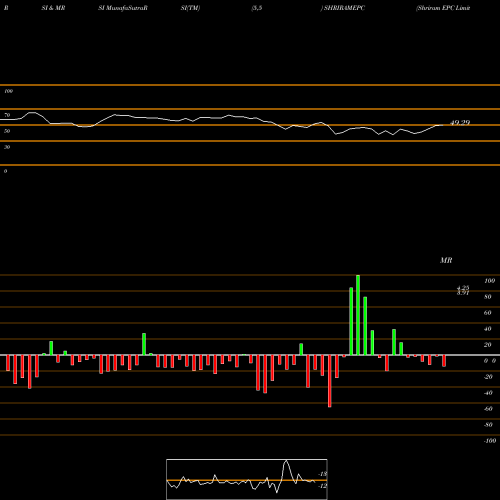Screen dimensions: 500x500
Task: Click the '(Shriram EPC Limit' company name text
Action: point(443,8)
